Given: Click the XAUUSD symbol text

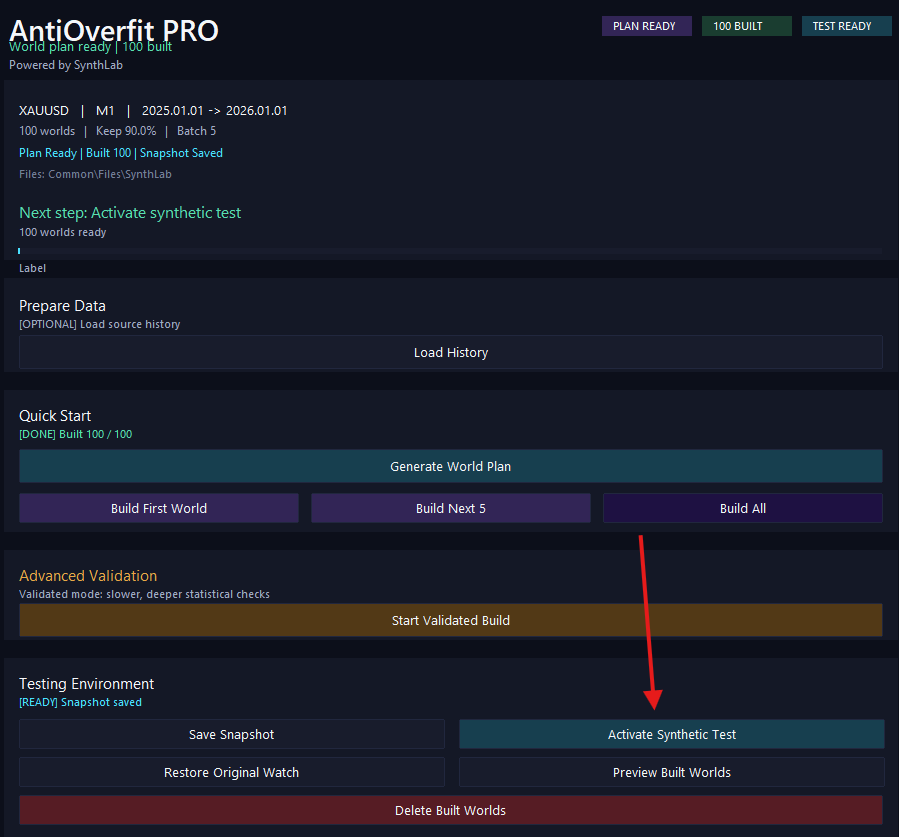Looking at the screenshot, I should click(44, 111).
